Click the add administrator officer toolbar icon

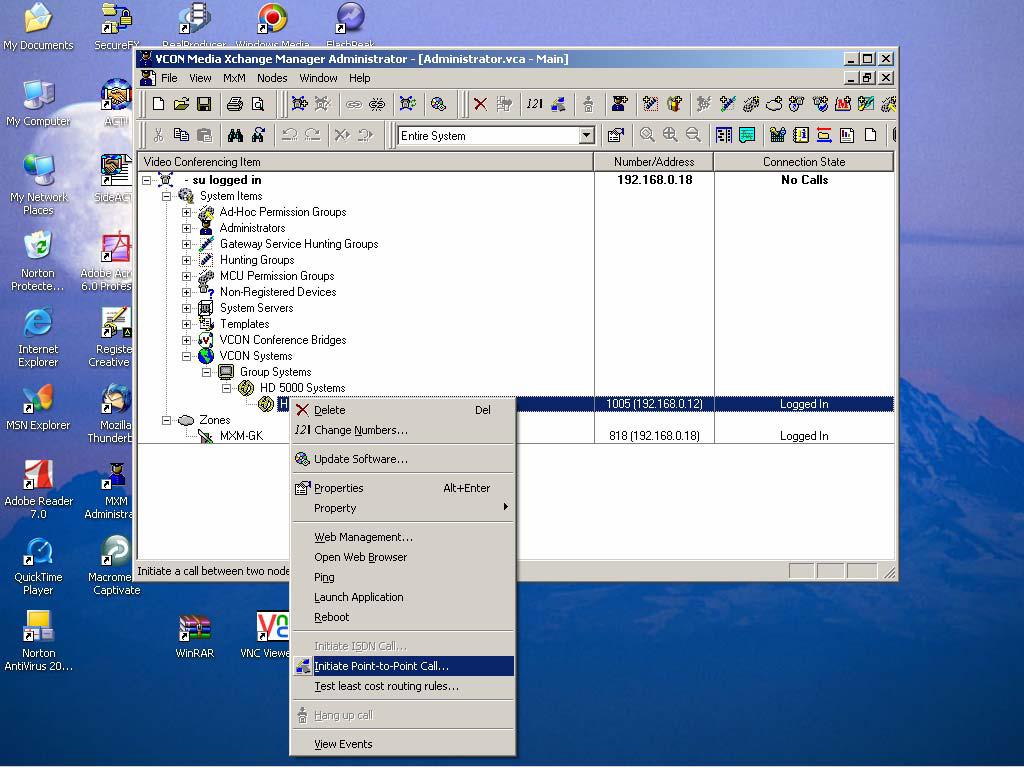(620, 104)
